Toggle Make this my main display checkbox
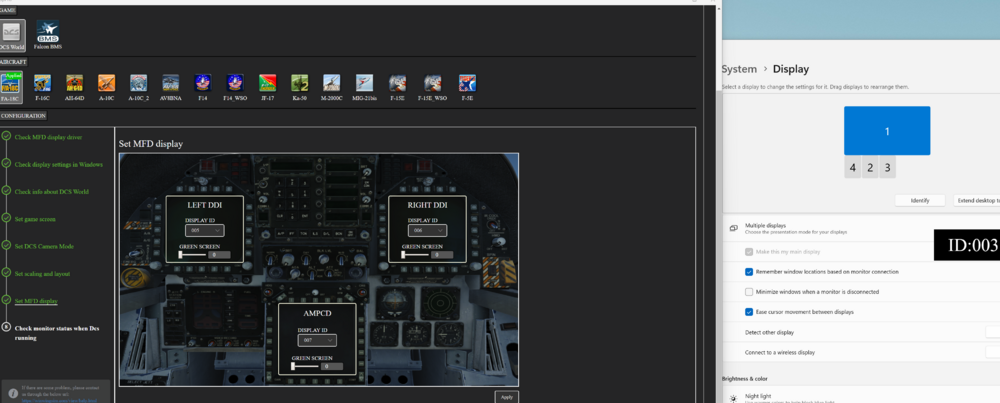The image size is (1000, 403). pyautogui.click(x=749, y=251)
